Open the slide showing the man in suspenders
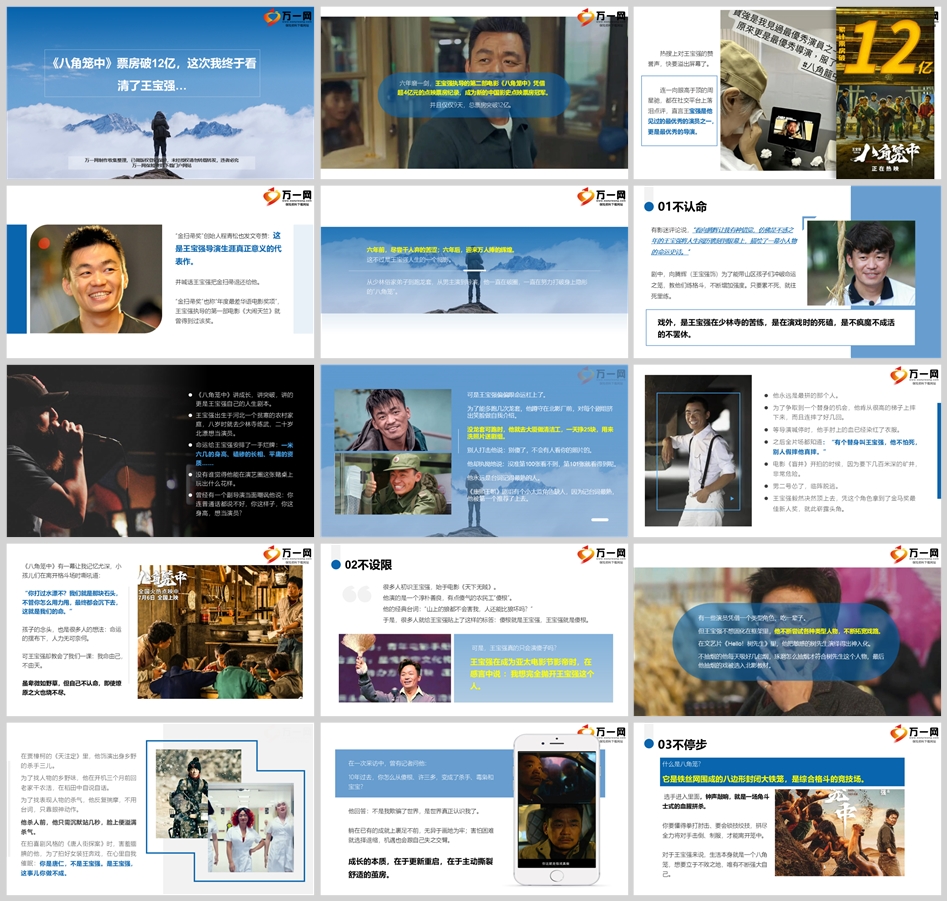 787,450
